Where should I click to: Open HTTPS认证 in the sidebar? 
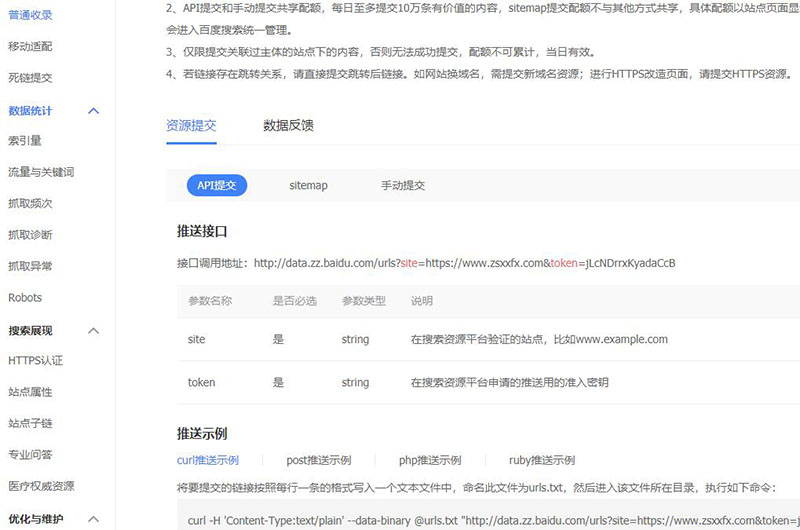(x=35, y=361)
